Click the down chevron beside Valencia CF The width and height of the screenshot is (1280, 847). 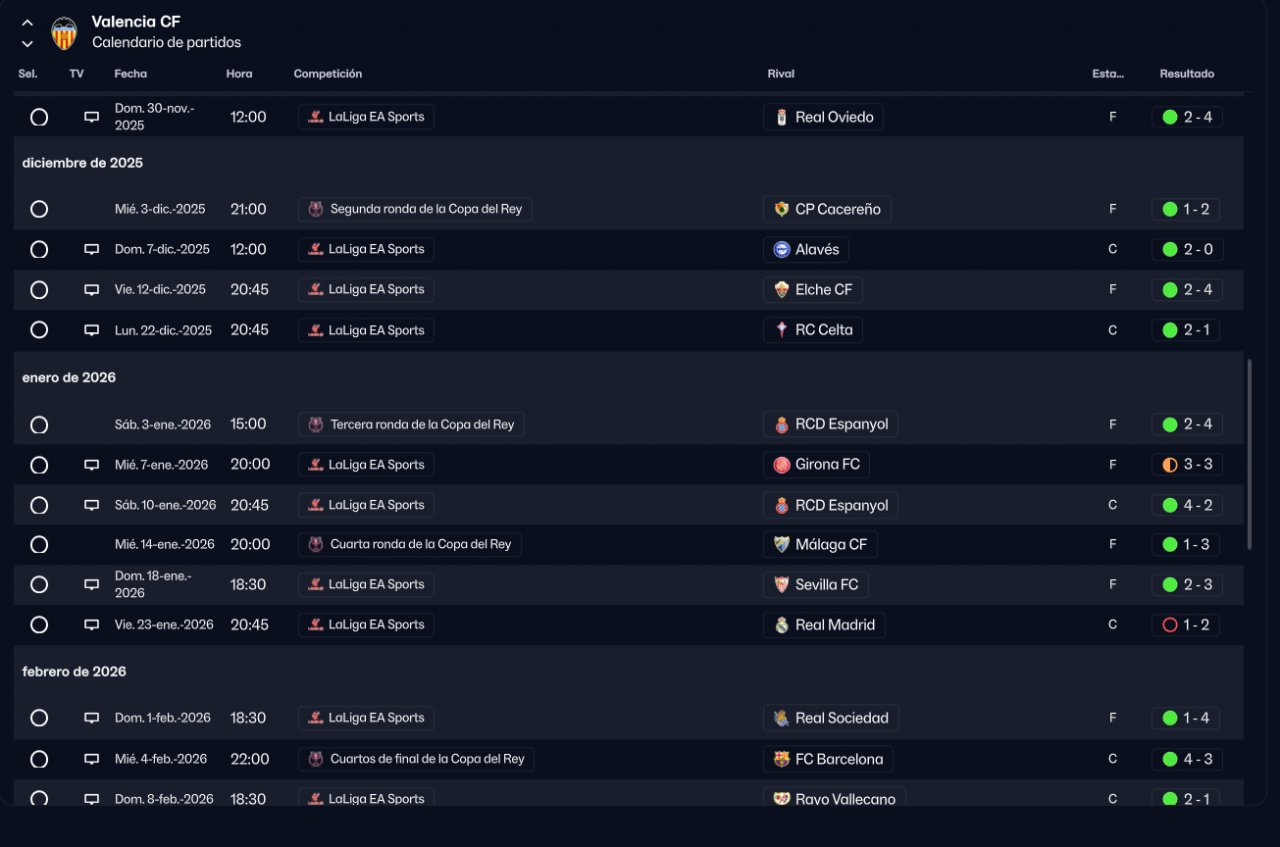[27, 44]
